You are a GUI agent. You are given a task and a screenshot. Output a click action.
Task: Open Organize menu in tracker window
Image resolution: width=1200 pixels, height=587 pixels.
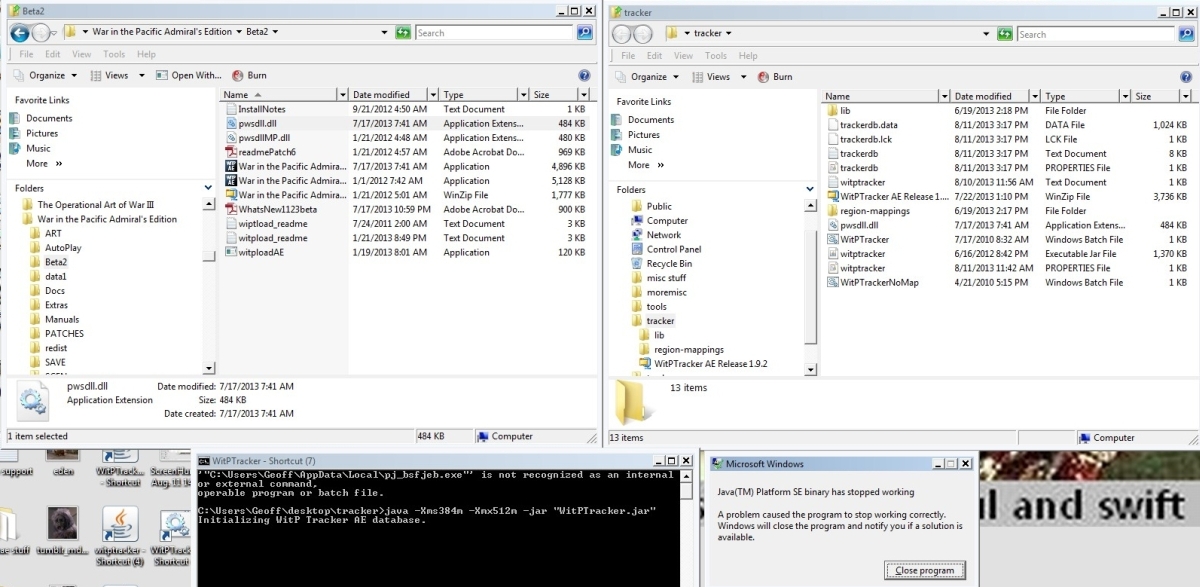[649, 77]
